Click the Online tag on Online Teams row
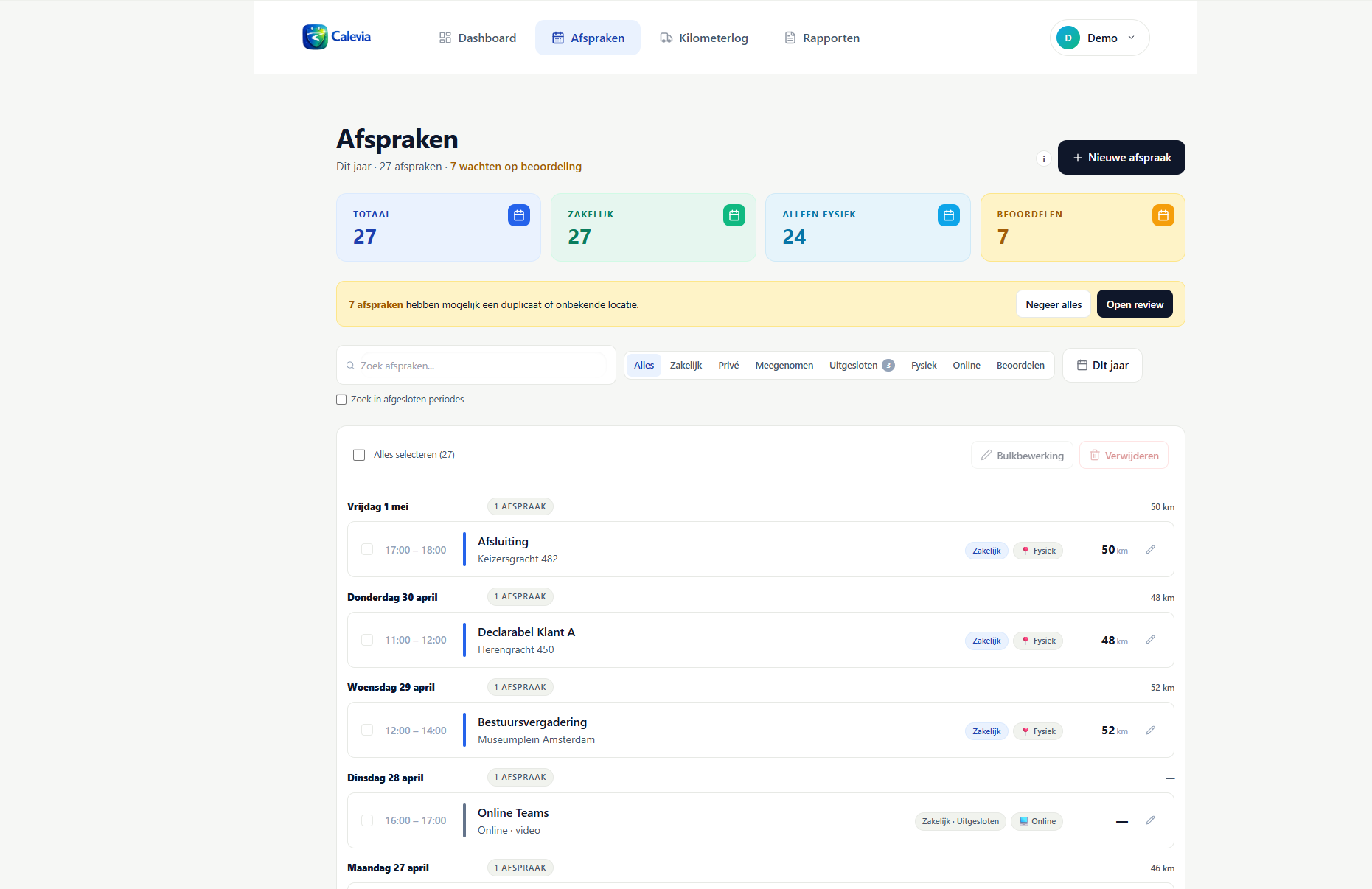This screenshot has width=1372, height=889. point(1037,821)
